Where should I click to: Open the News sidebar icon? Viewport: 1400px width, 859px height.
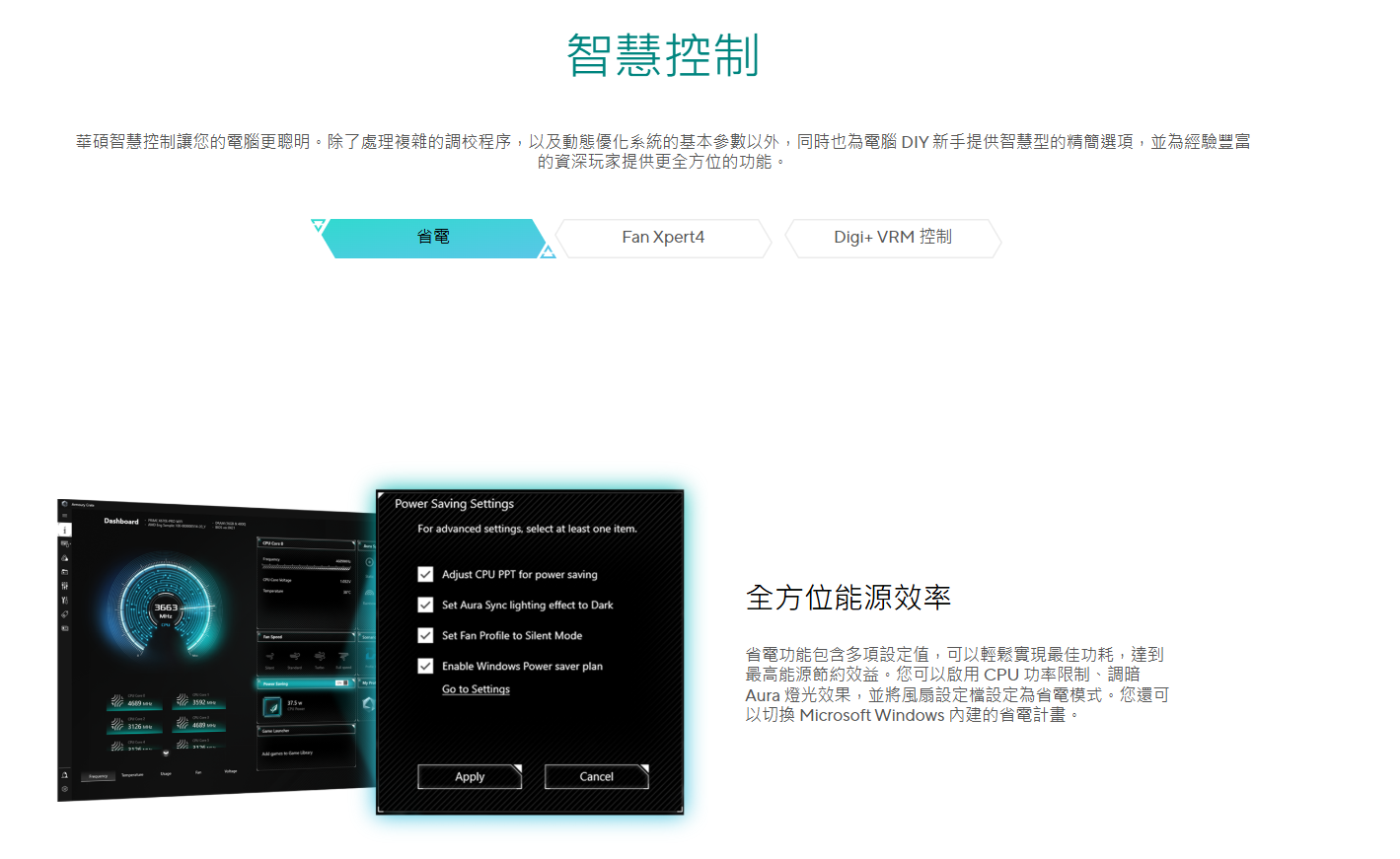[x=65, y=627]
